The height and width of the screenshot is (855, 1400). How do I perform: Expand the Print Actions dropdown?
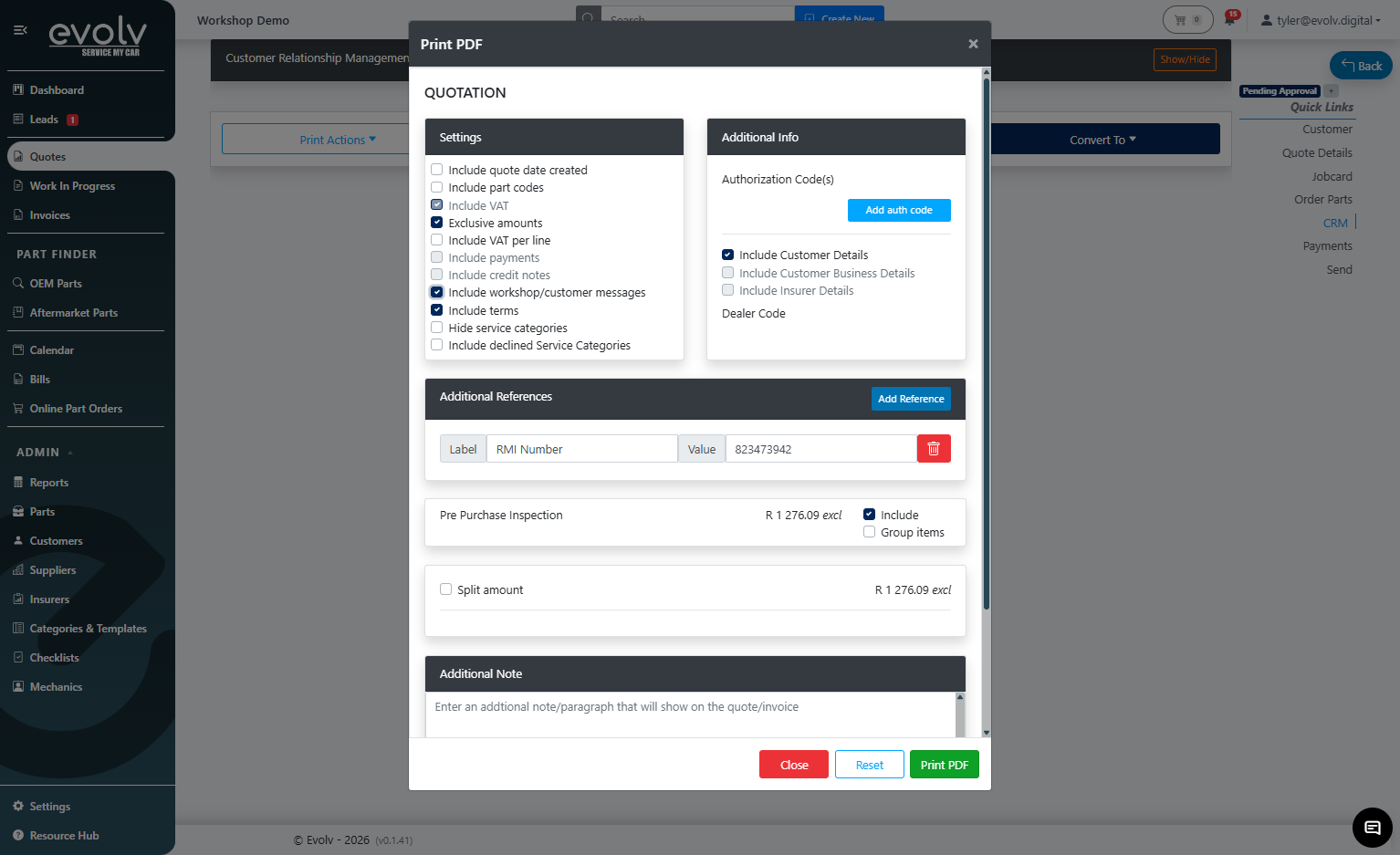pos(338,140)
